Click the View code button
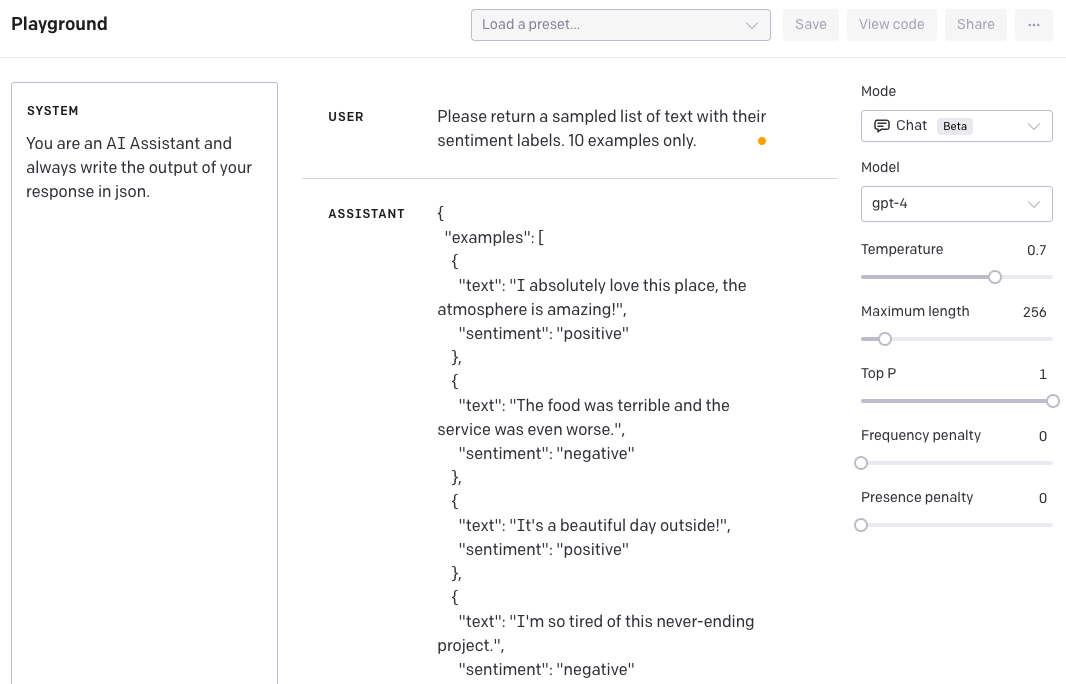This screenshot has height=684, width=1066. tap(891, 25)
